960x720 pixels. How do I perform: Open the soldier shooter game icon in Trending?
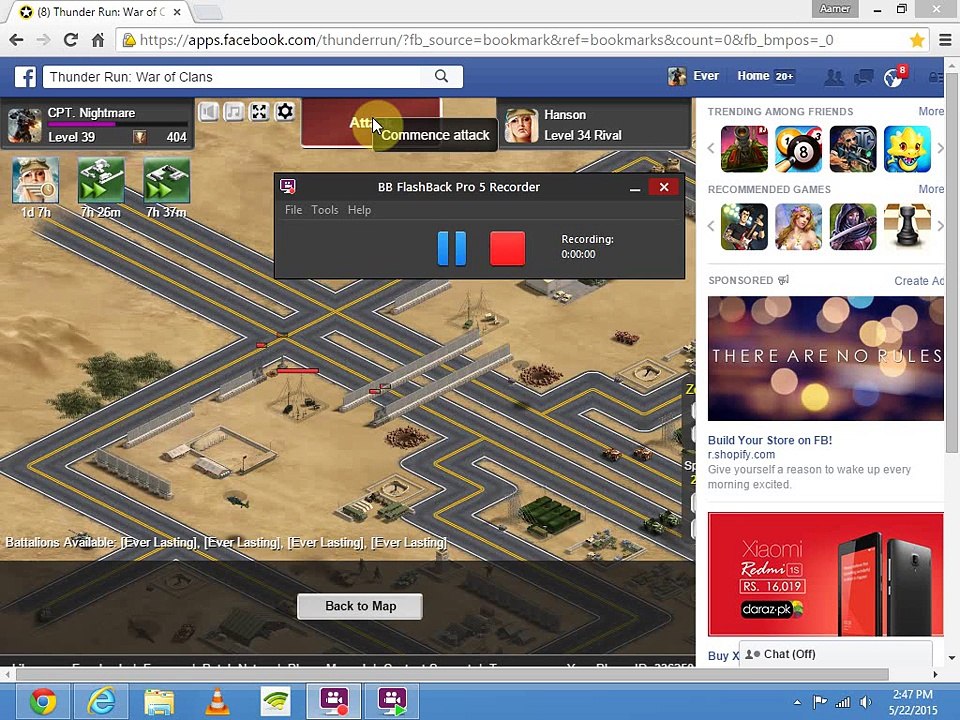click(x=853, y=149)
